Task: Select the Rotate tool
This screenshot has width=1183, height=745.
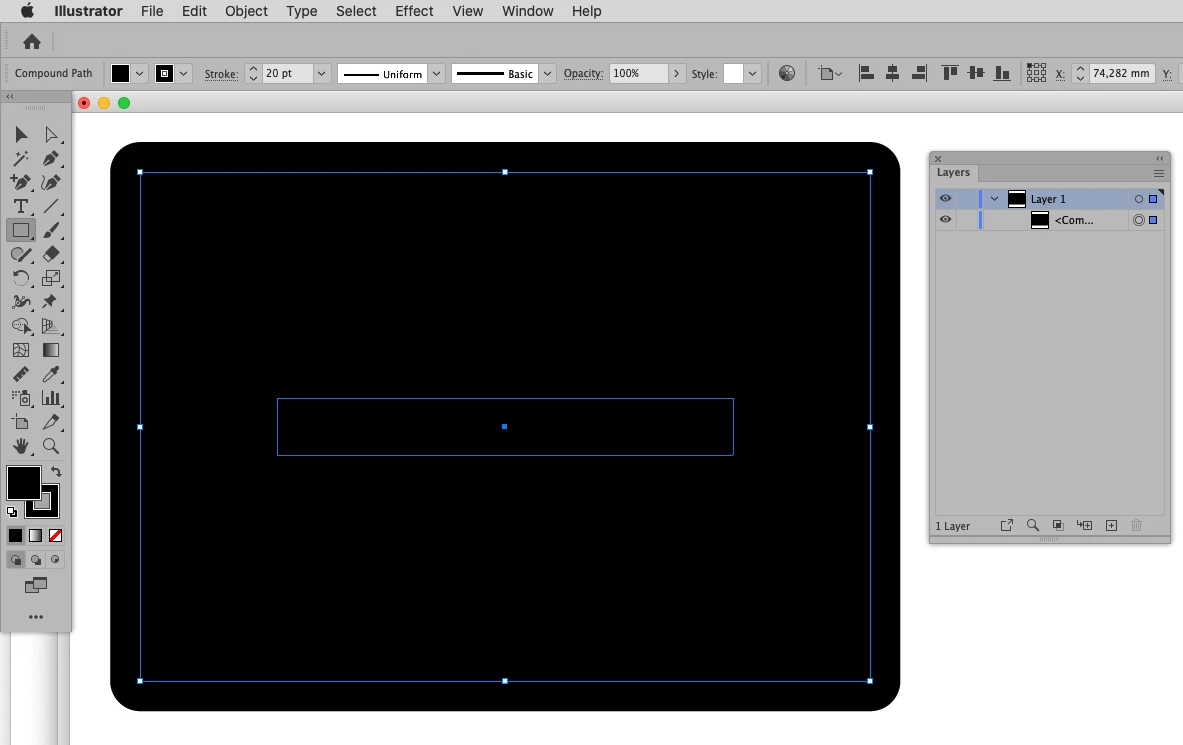Action: click(21, 279)
